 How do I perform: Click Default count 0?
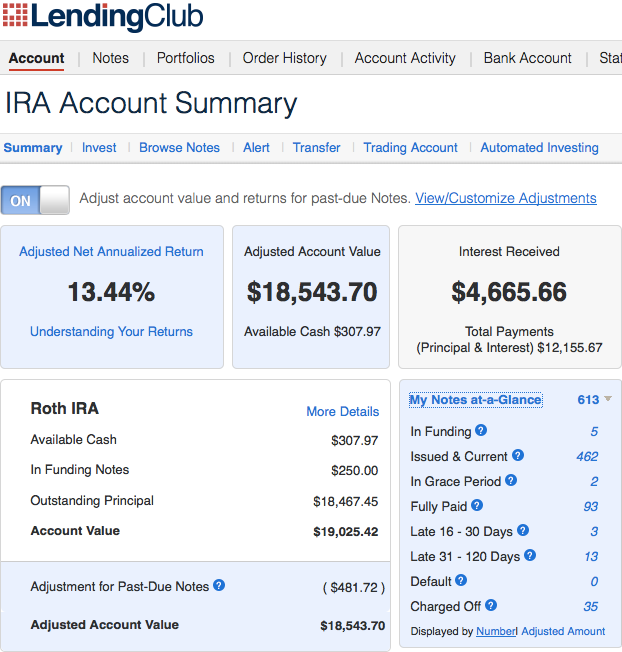click(x=594, y=581)
